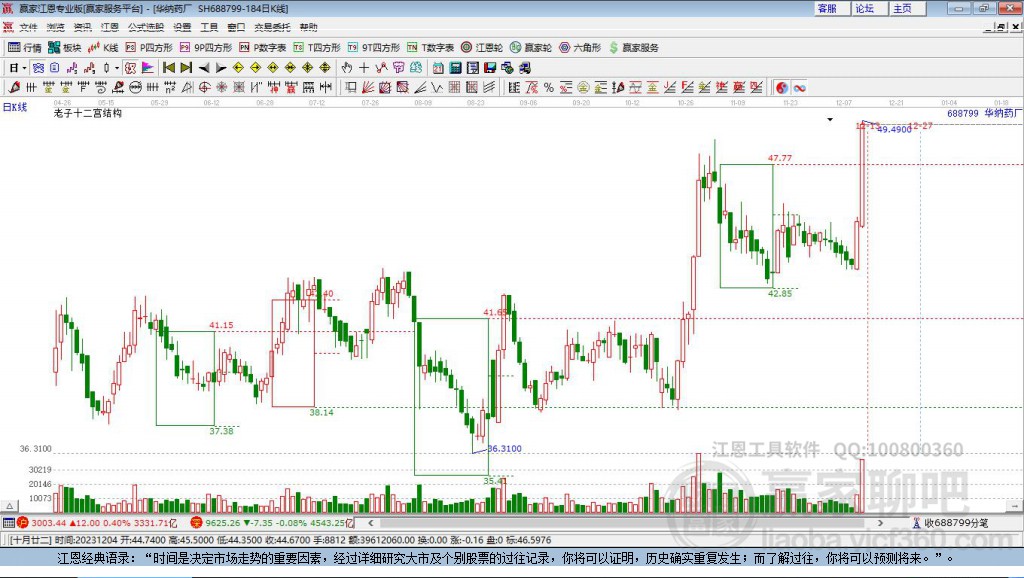
Task: Open the 公式选股 menu
Action: tap(146, 27)
